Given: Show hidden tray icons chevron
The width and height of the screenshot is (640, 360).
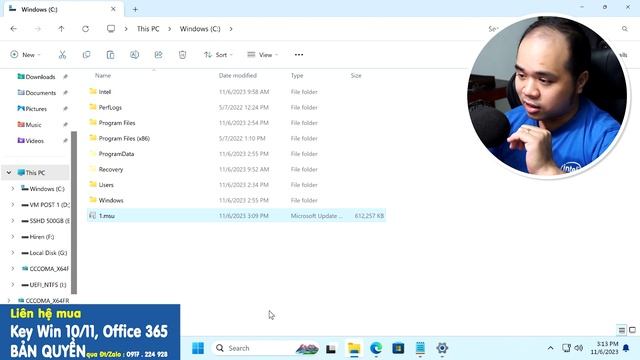Looking at the screenshot, I should pos(551,348).
